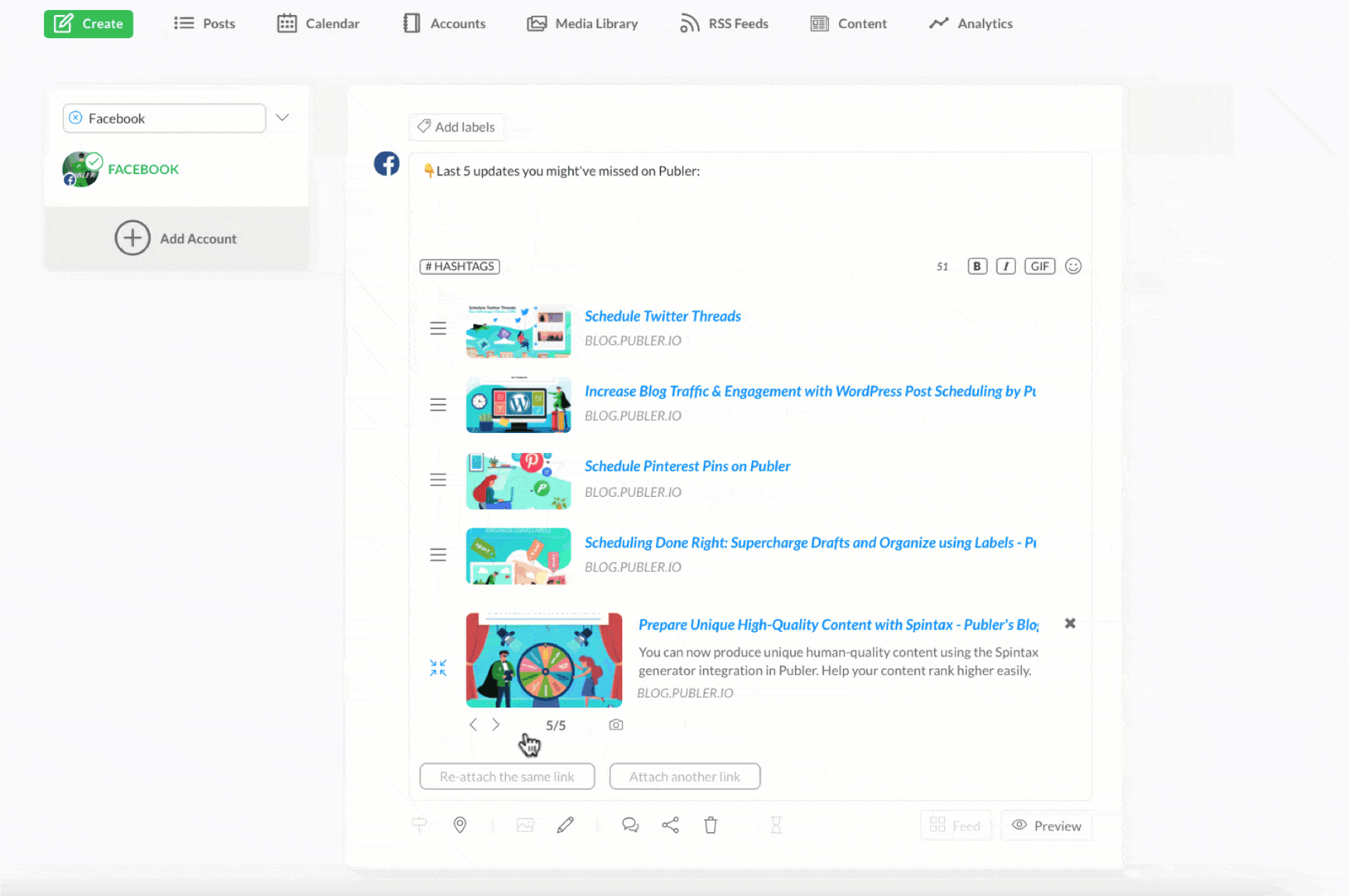
Task: Switch to Feed view
Action: [955, 826]
